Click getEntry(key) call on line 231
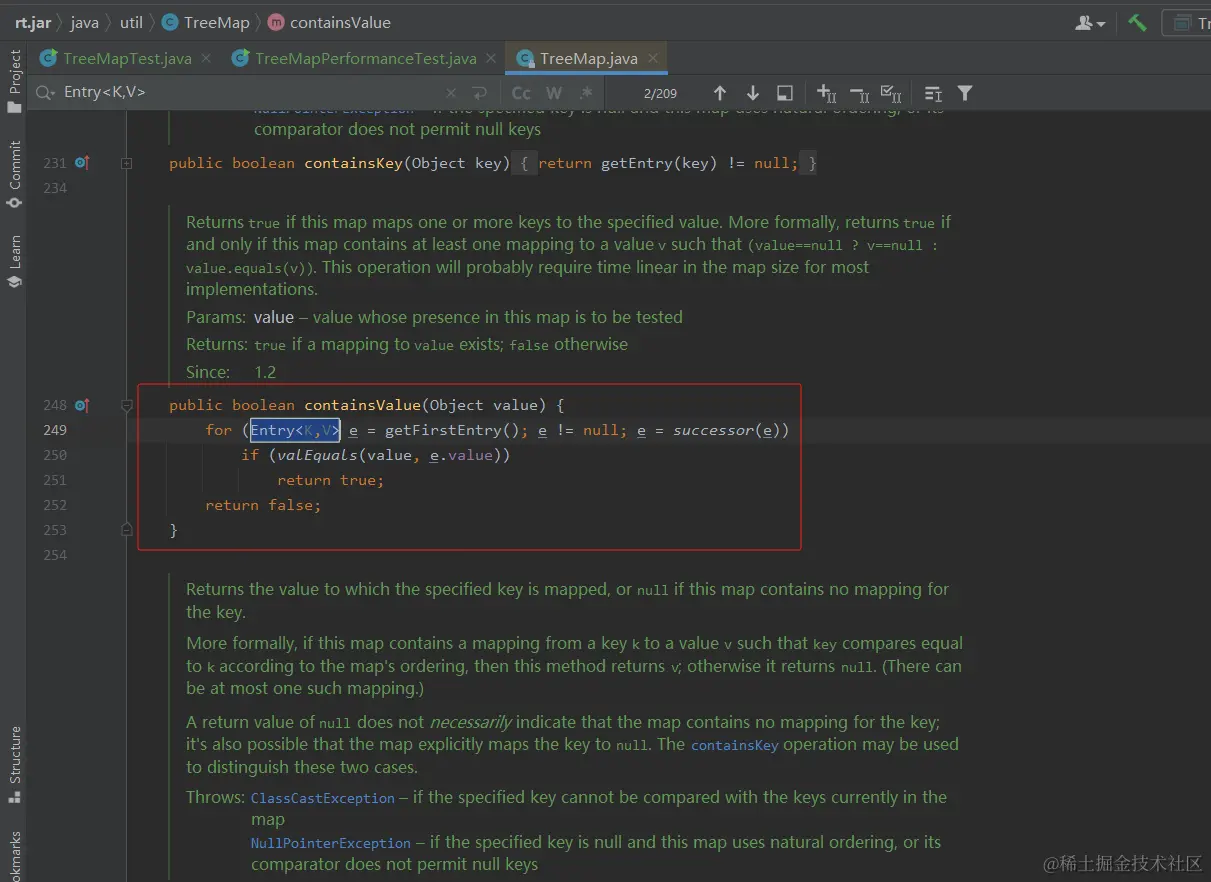 point(658,163)
